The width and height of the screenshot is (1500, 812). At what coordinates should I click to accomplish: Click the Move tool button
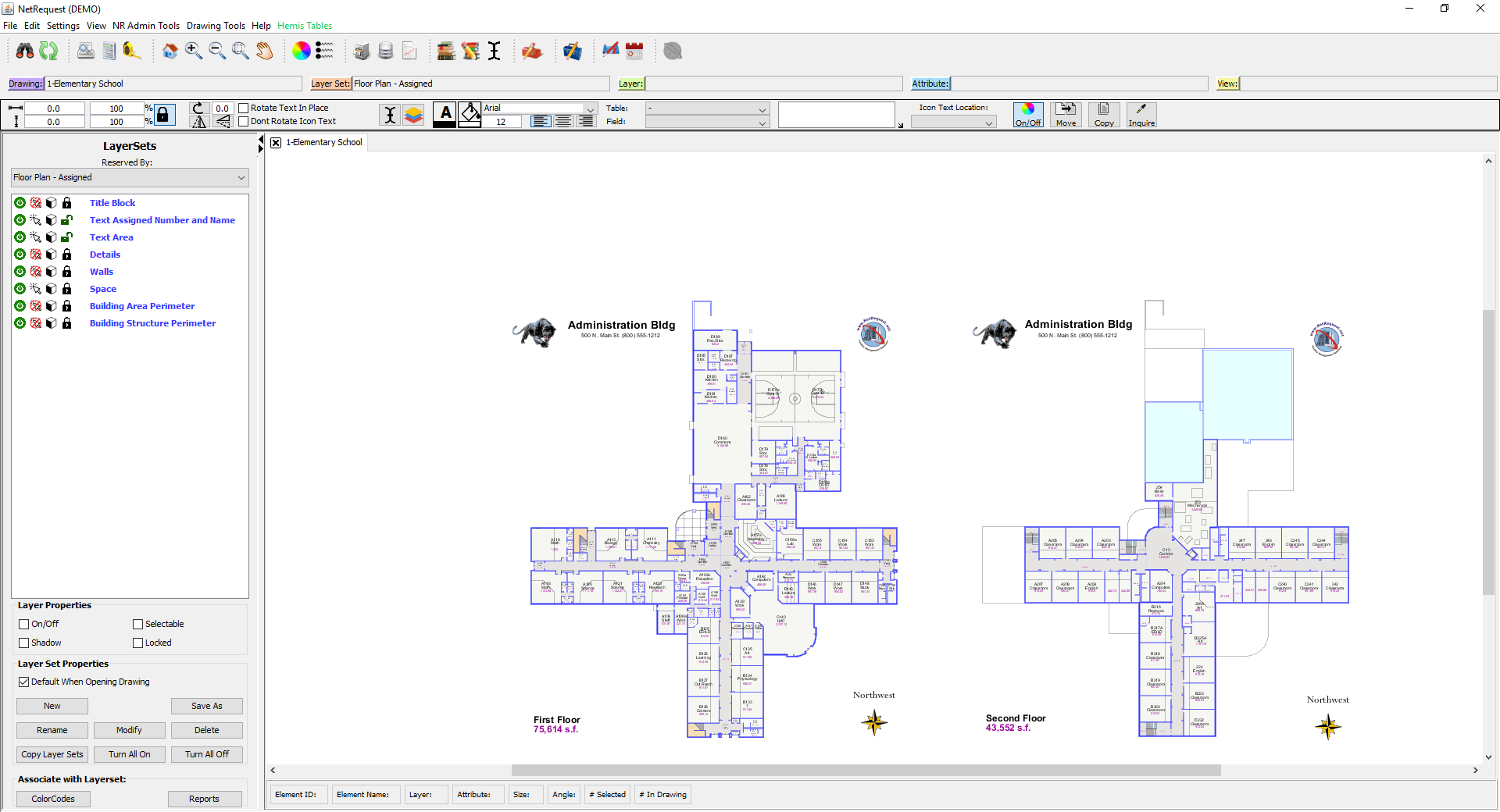click(x=1066, y=115)
